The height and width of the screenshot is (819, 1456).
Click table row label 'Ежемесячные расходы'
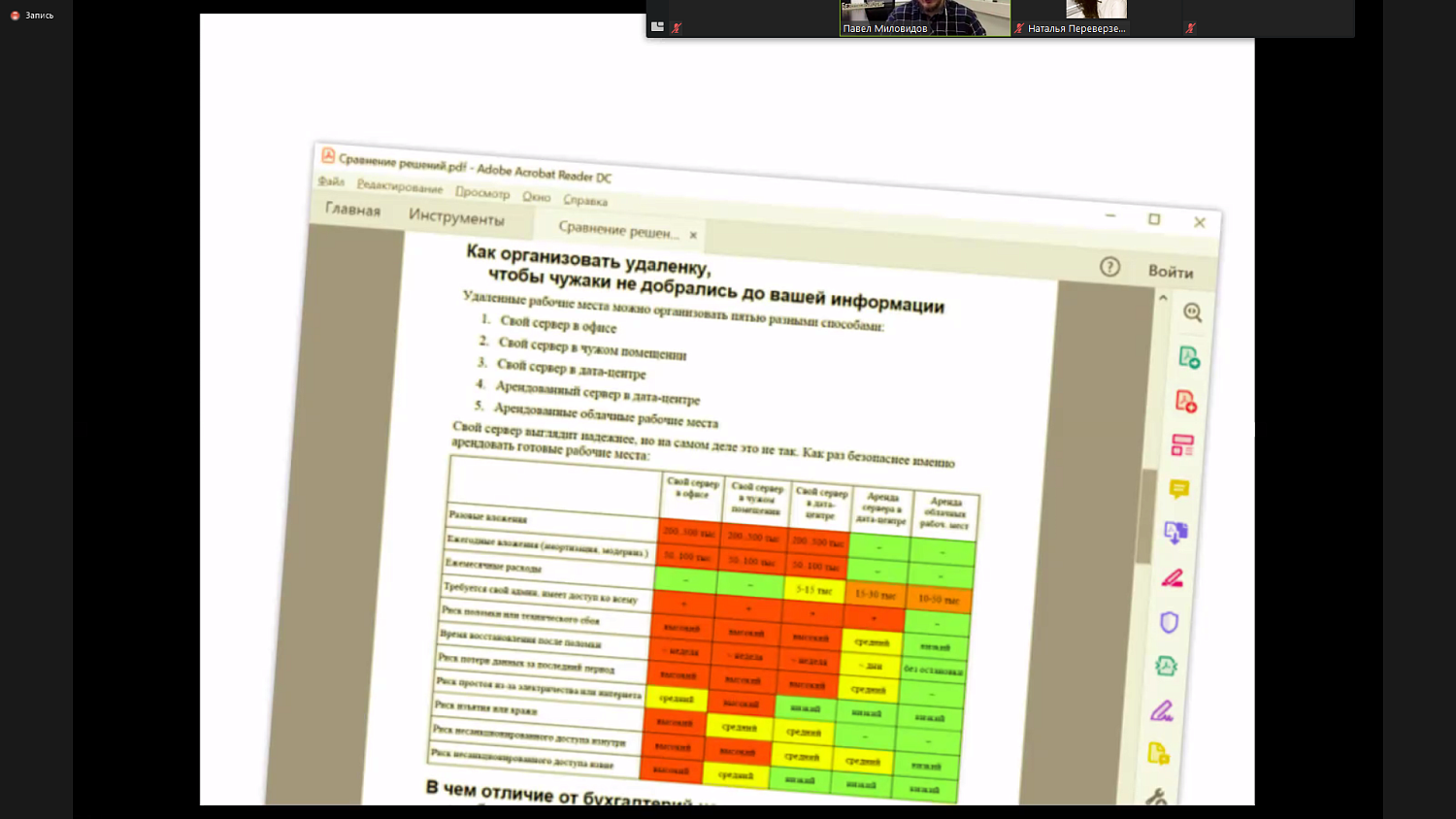coord(493,565)
